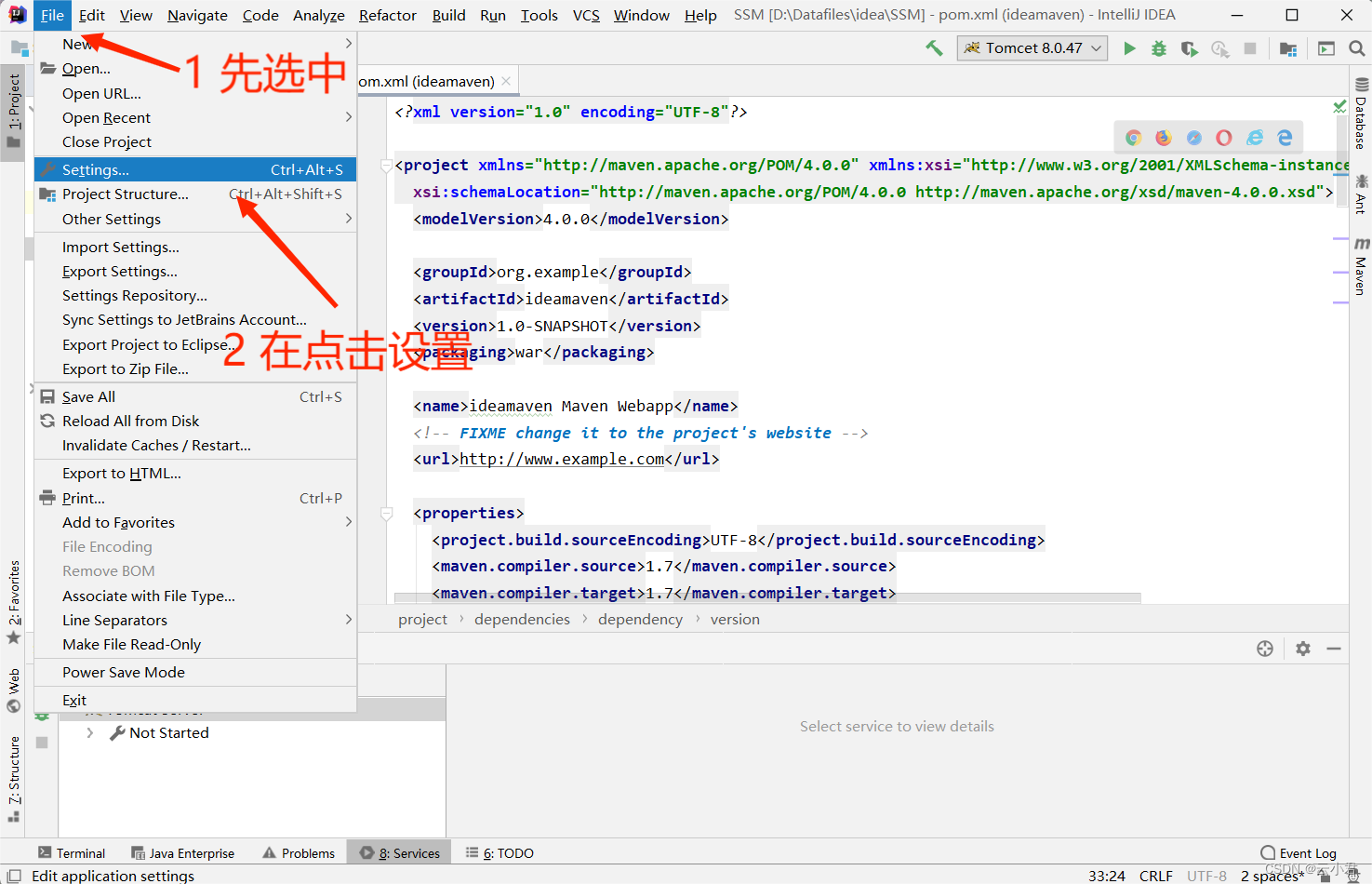Viewport: 1372px width, 884px height.
Task: Click Invalidate Caches / Restart...
Action: click(x=195, y=445)
